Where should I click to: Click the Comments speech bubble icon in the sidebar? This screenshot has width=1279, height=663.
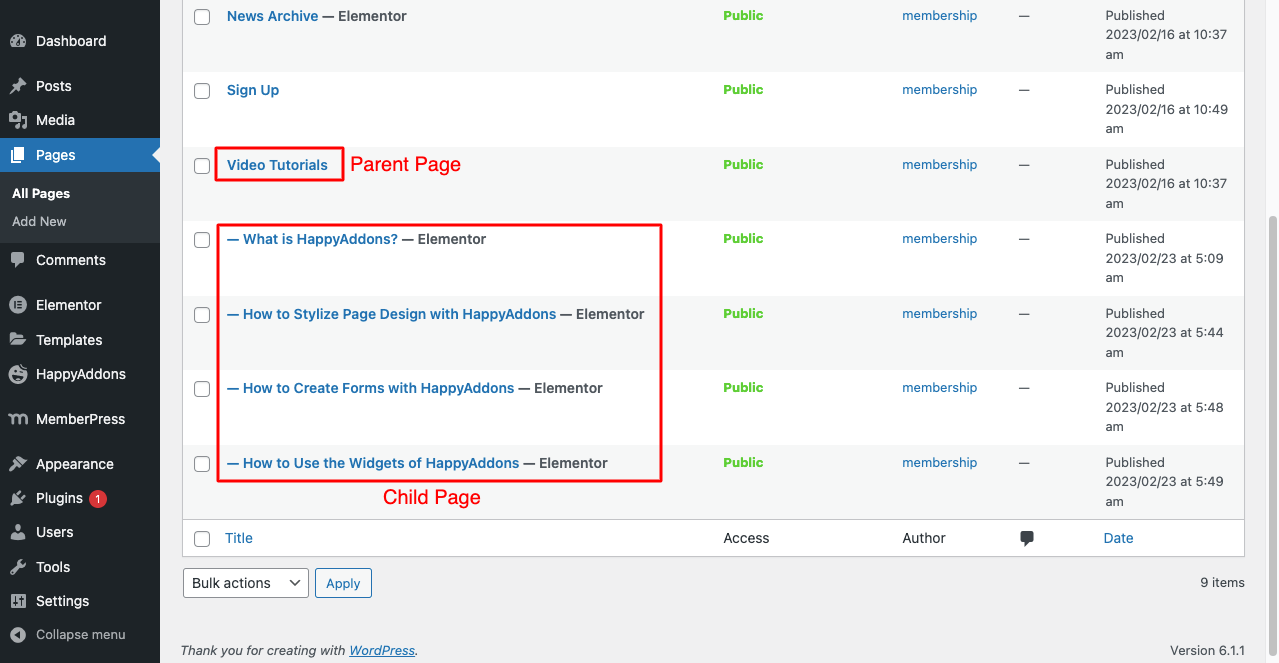[x=18, y=260]
